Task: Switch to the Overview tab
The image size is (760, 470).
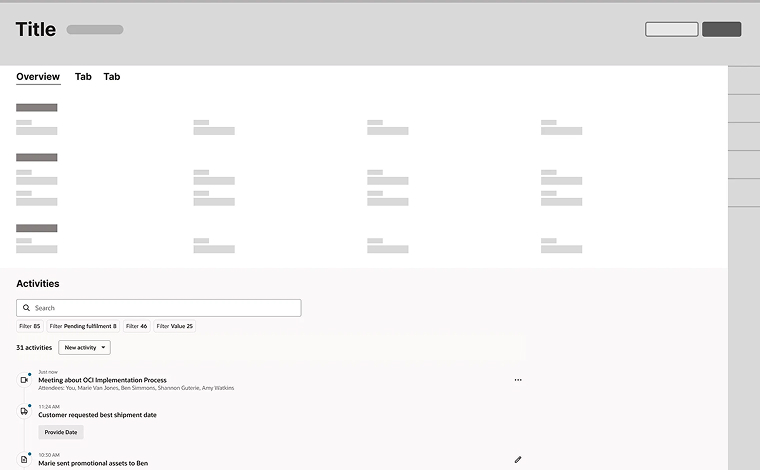Action: tap(38, 77)
